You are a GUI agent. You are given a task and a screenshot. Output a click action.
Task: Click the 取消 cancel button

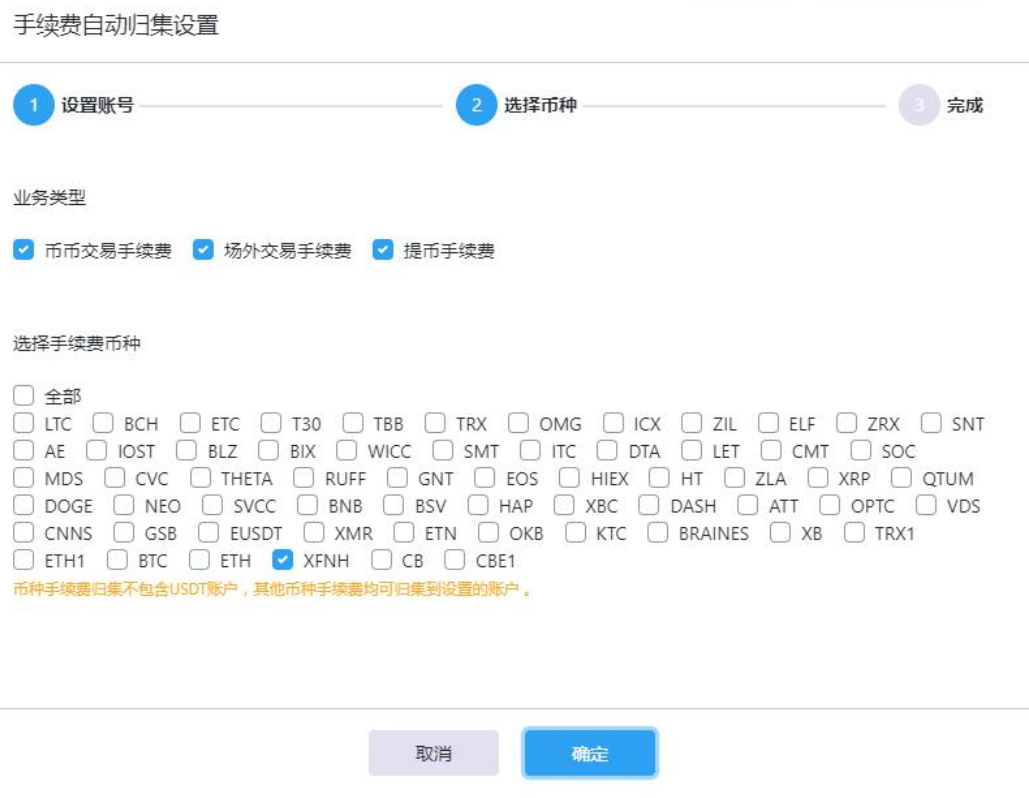(433, 753)
